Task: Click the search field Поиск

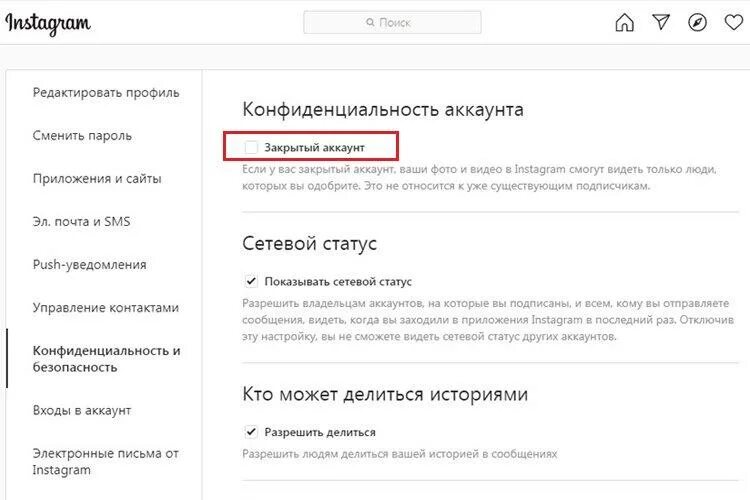Action: pos(392,22)
